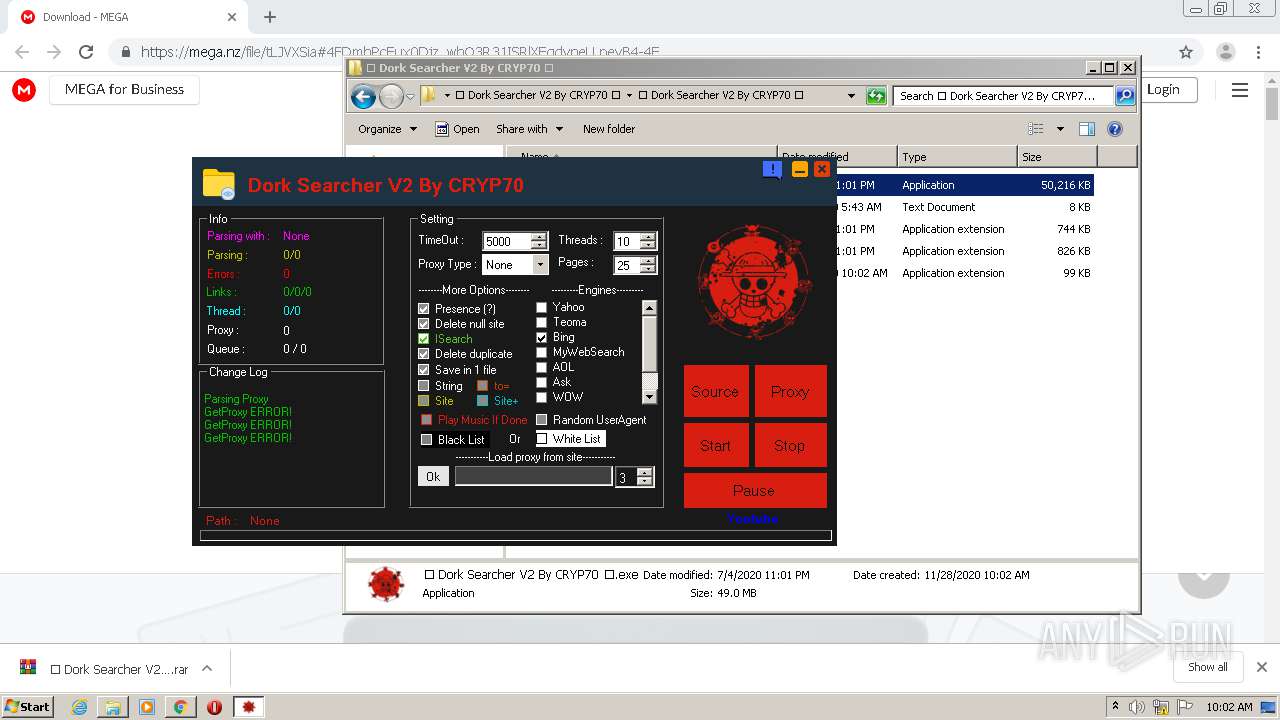Click the Pause button
The image size is (1280, 720).
click(755, 490)
